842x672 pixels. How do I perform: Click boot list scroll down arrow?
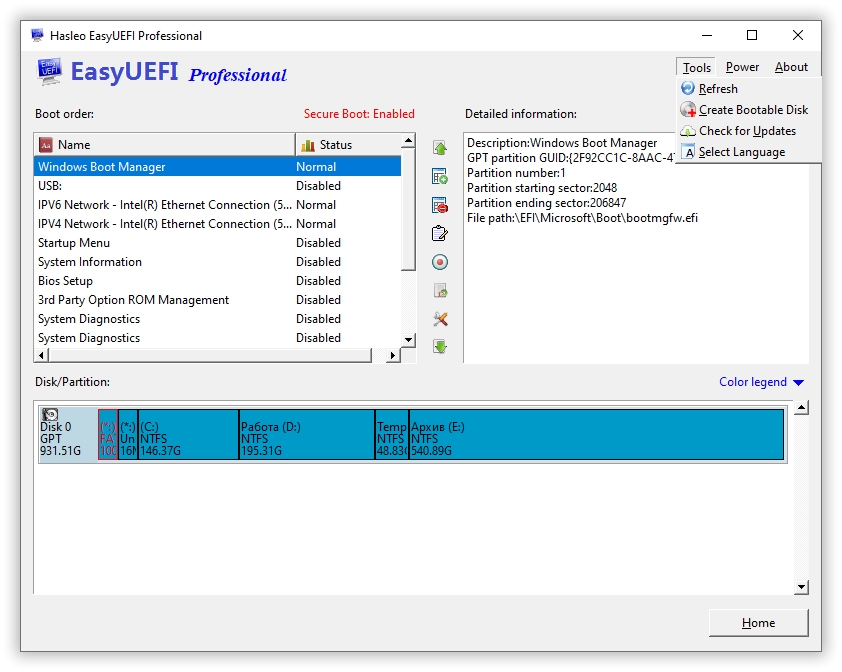(408, 339)
